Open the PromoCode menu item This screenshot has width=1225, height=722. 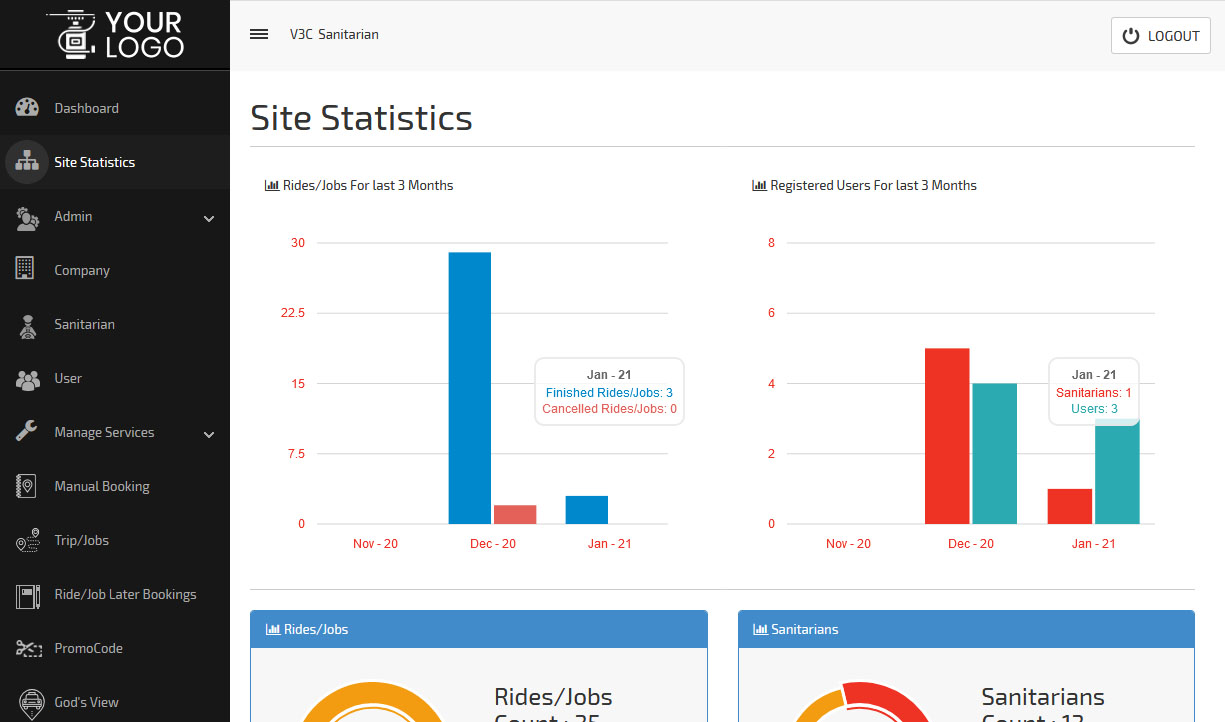point(115,648)
